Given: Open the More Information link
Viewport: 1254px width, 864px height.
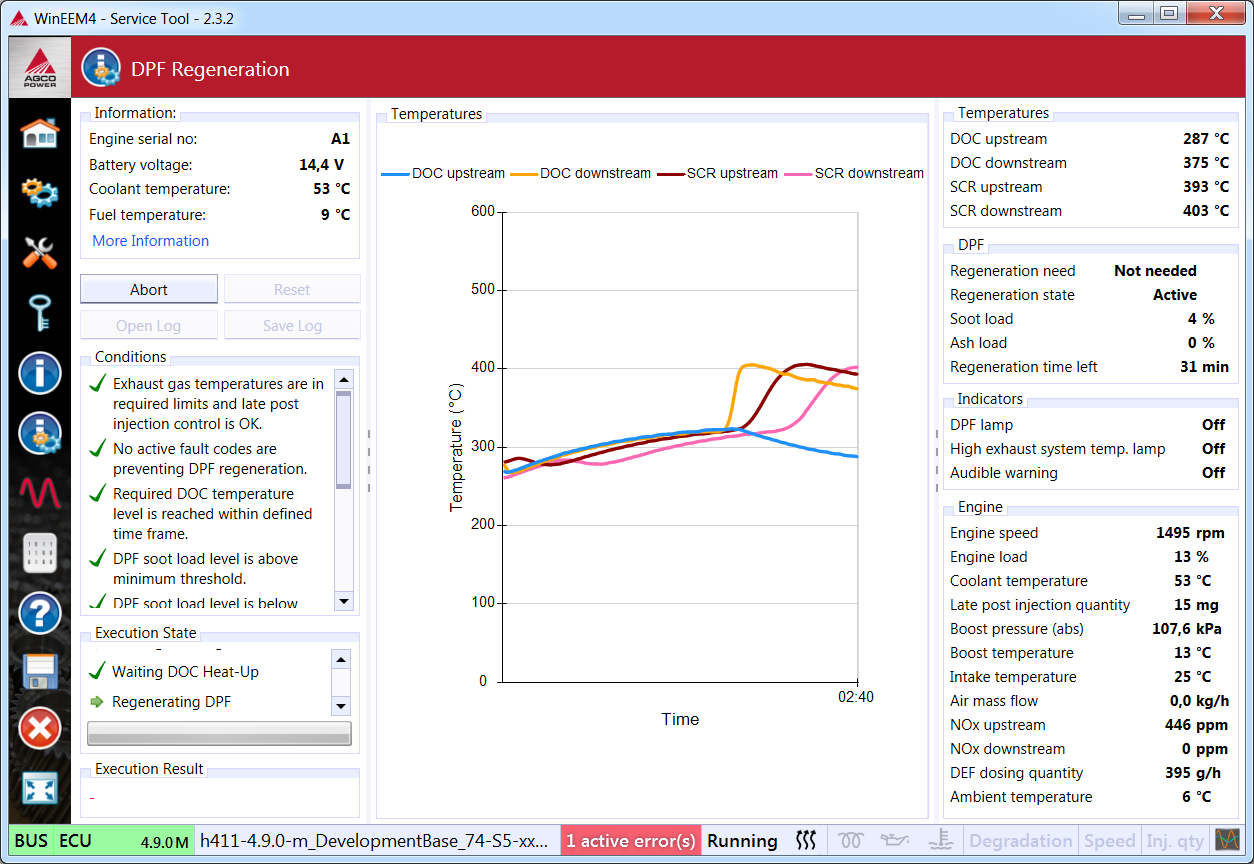Looking at the screenshot, I should (150, 241).
